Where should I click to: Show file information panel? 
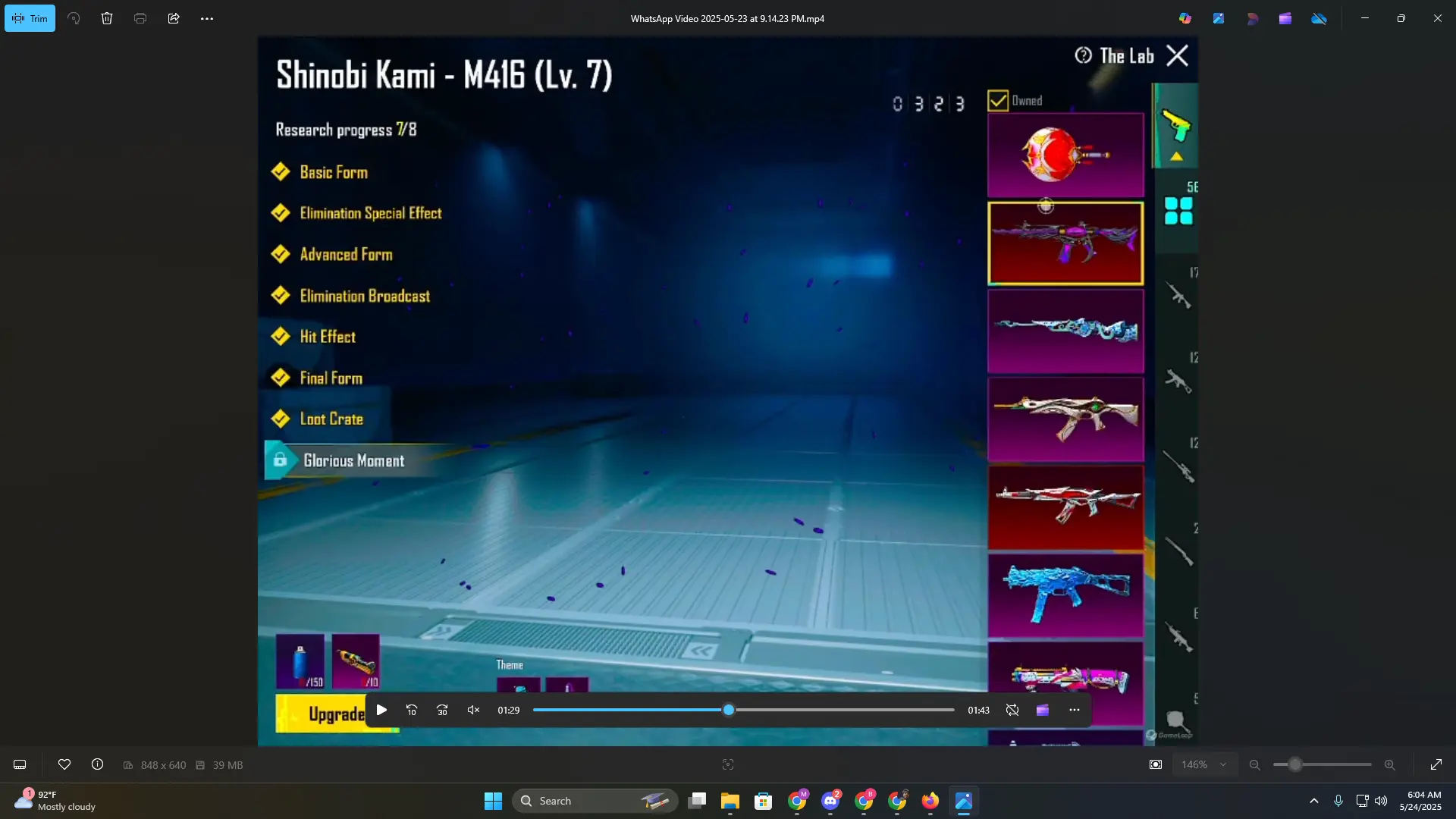click(x=98, y=764)
